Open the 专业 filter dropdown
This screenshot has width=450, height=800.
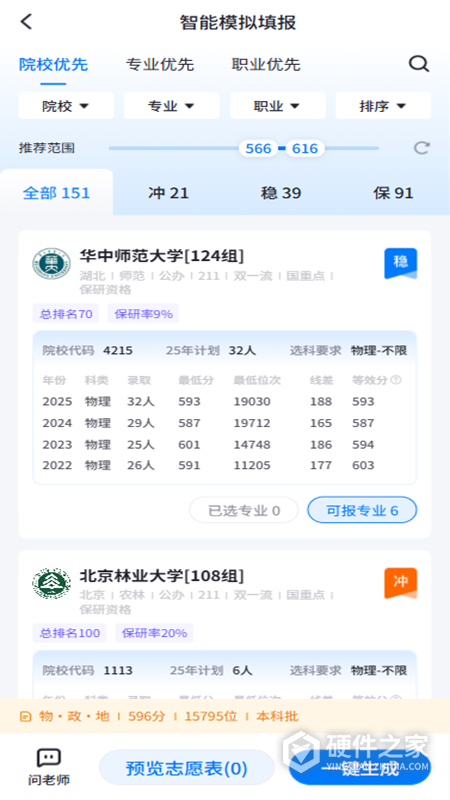coord(171,106)
